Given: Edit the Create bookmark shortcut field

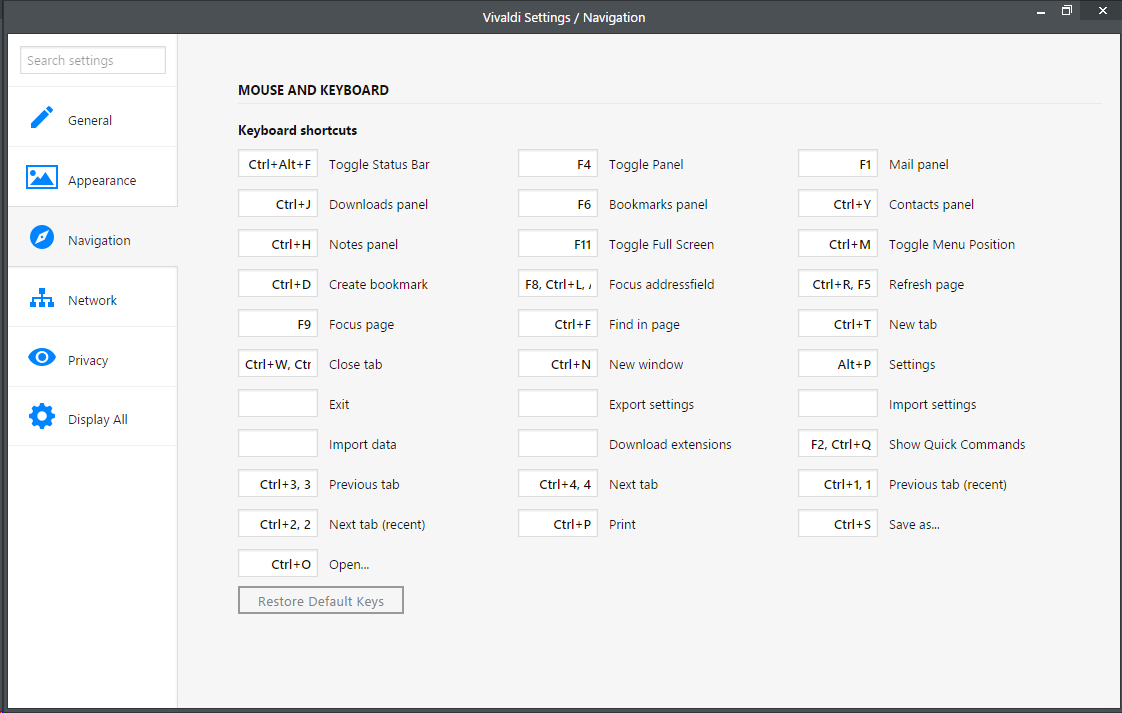Looking at the screenshot, I should [278, 284].
